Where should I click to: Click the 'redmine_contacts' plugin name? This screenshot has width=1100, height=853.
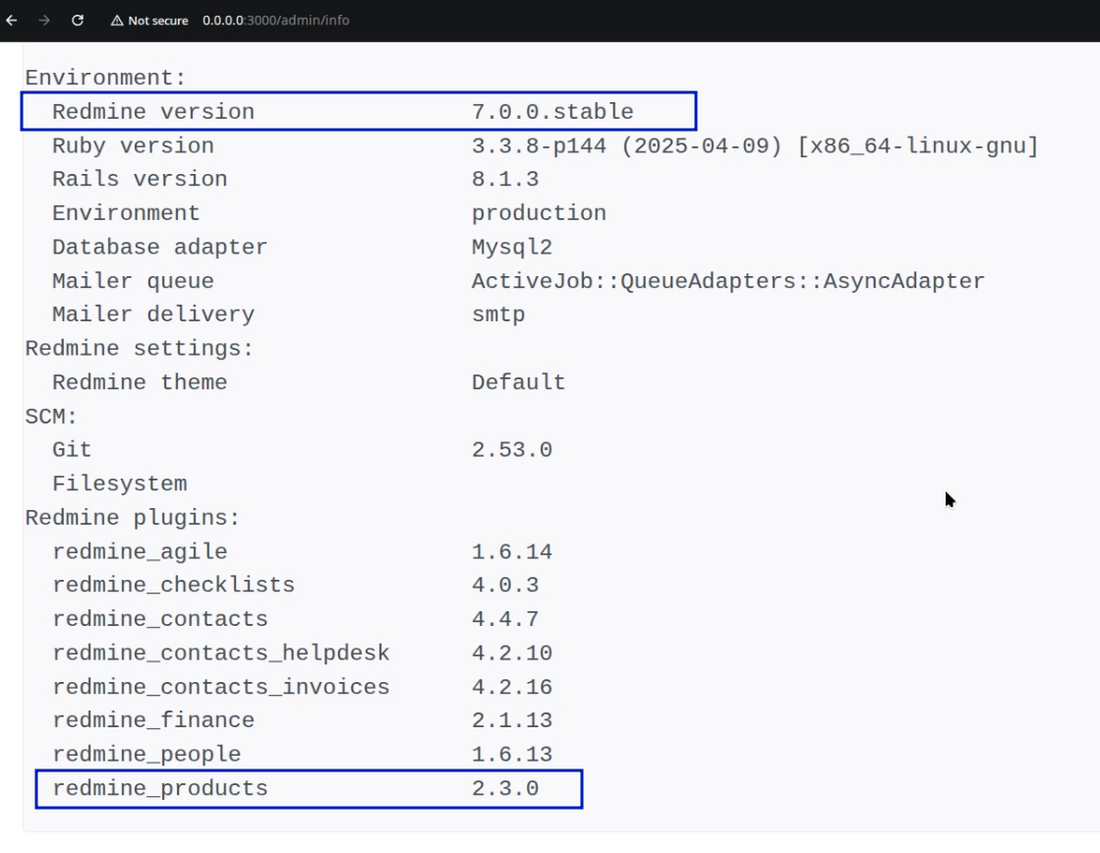pyautogui.click(x=160, y=619)
